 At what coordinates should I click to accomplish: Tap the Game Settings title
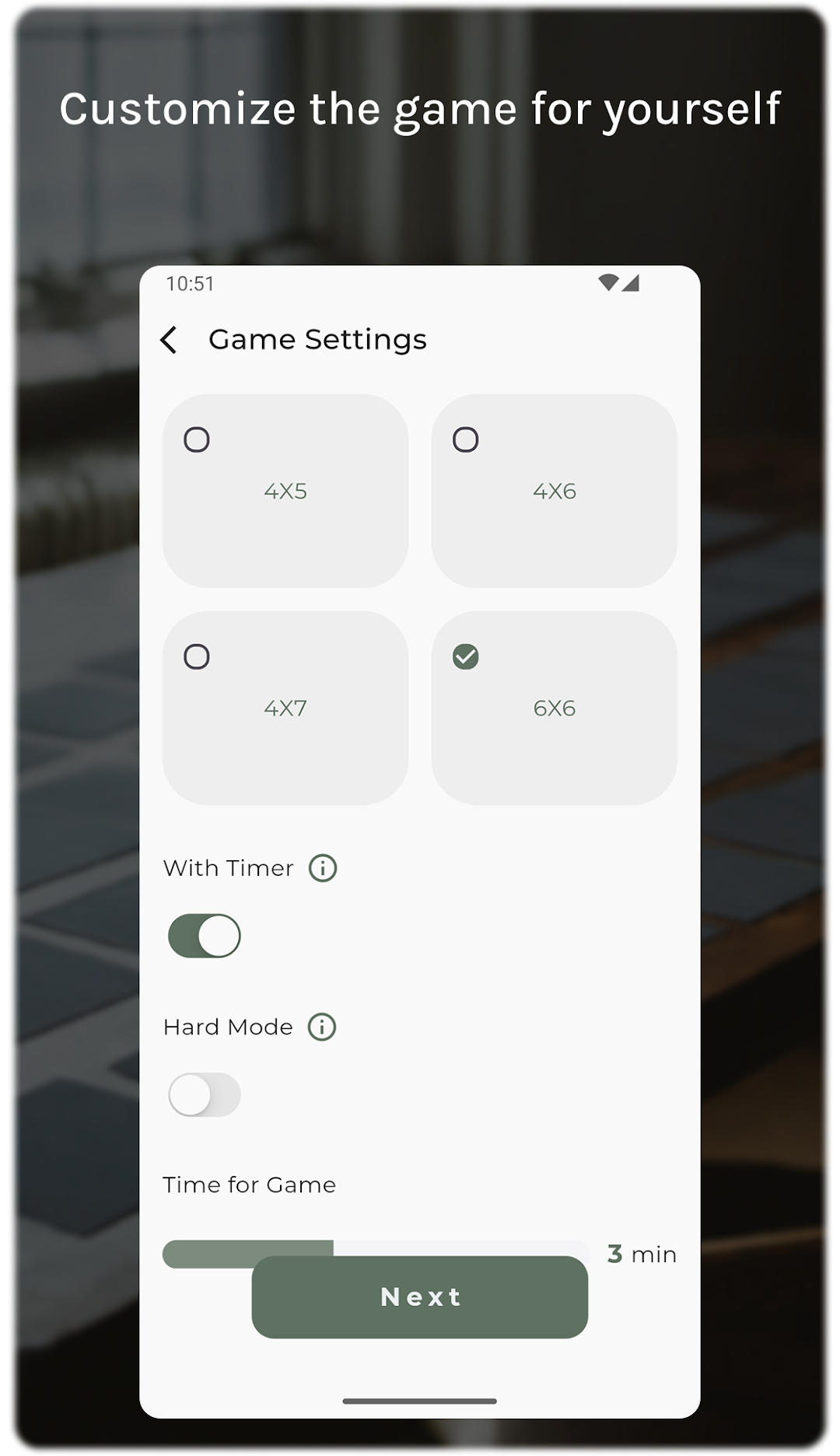click(317, 340)
